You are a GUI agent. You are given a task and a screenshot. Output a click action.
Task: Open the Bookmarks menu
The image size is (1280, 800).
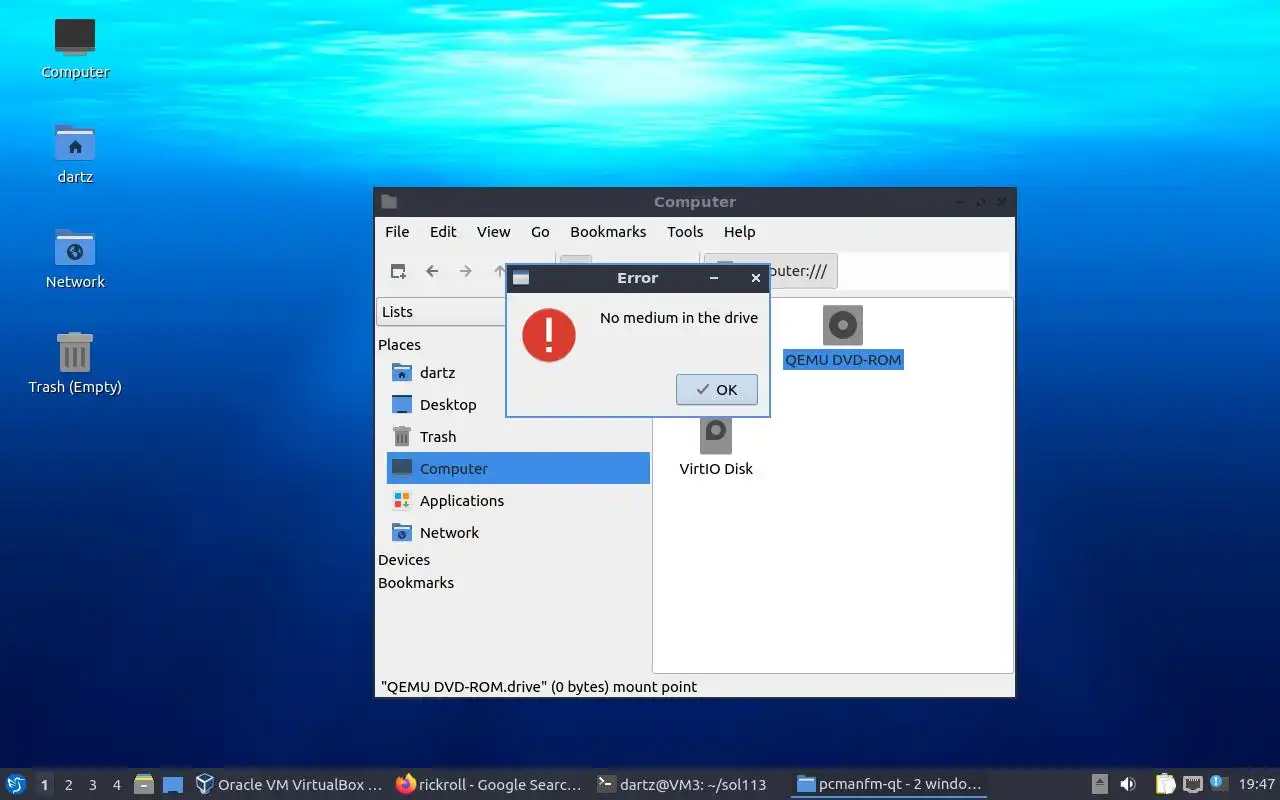click(x=608, y=231)
